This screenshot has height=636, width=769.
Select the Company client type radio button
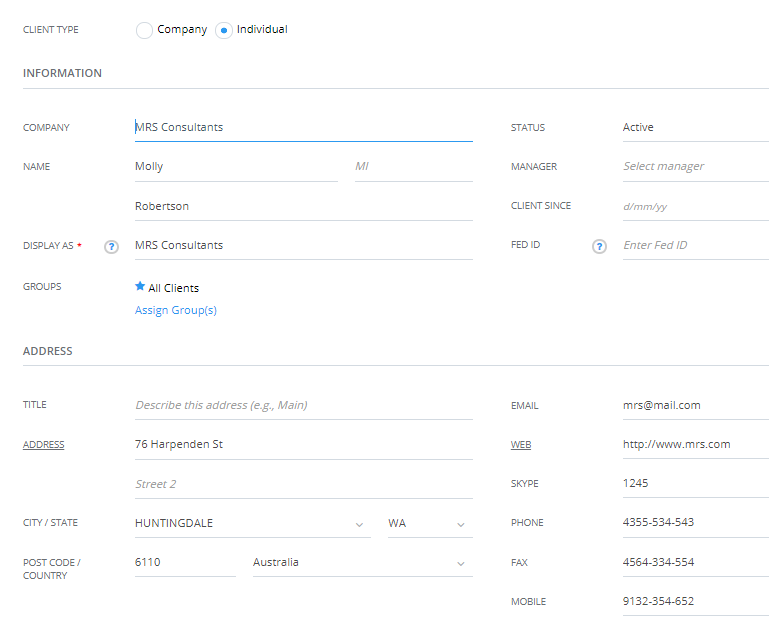pyautogui.click(x=144, y=30)
